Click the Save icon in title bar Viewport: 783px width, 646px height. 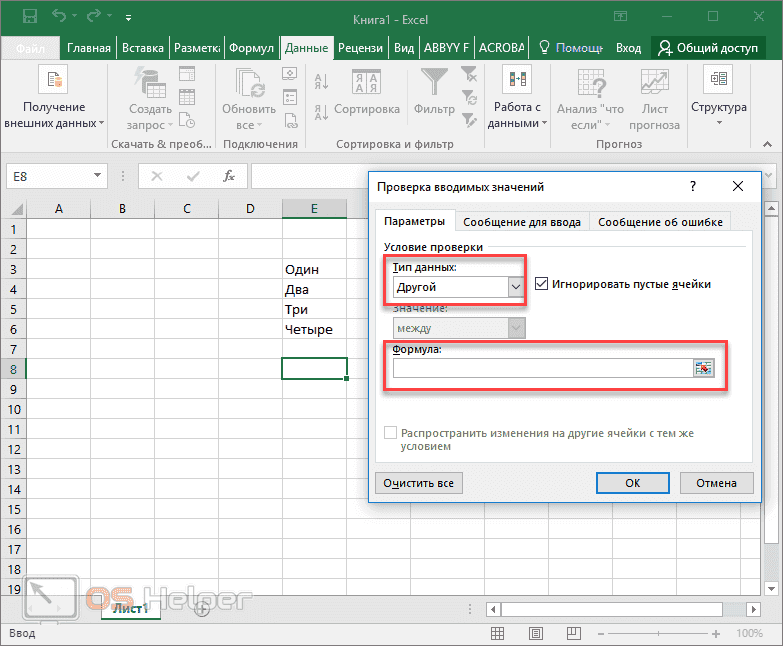pyautogui.click(x=29, y=17)
